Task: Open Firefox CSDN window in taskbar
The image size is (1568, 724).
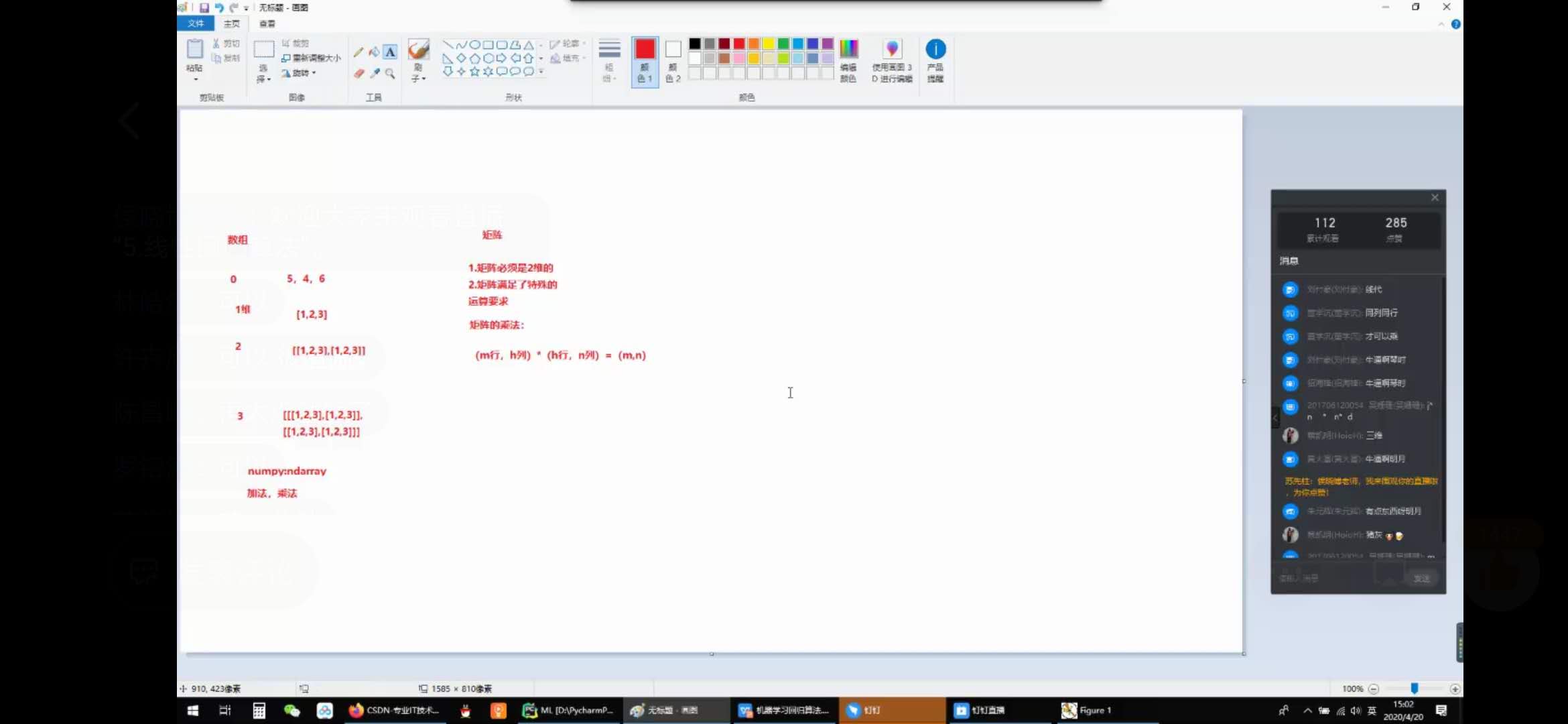Action: (x=394, y=710)
